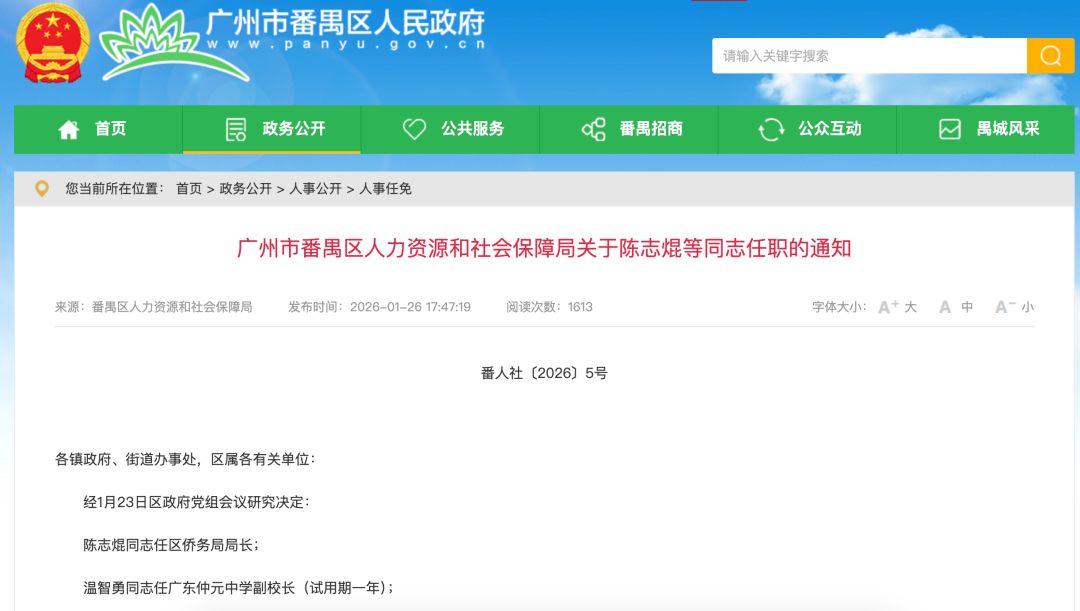Click the orange search magnifier button

(1050, 56)
